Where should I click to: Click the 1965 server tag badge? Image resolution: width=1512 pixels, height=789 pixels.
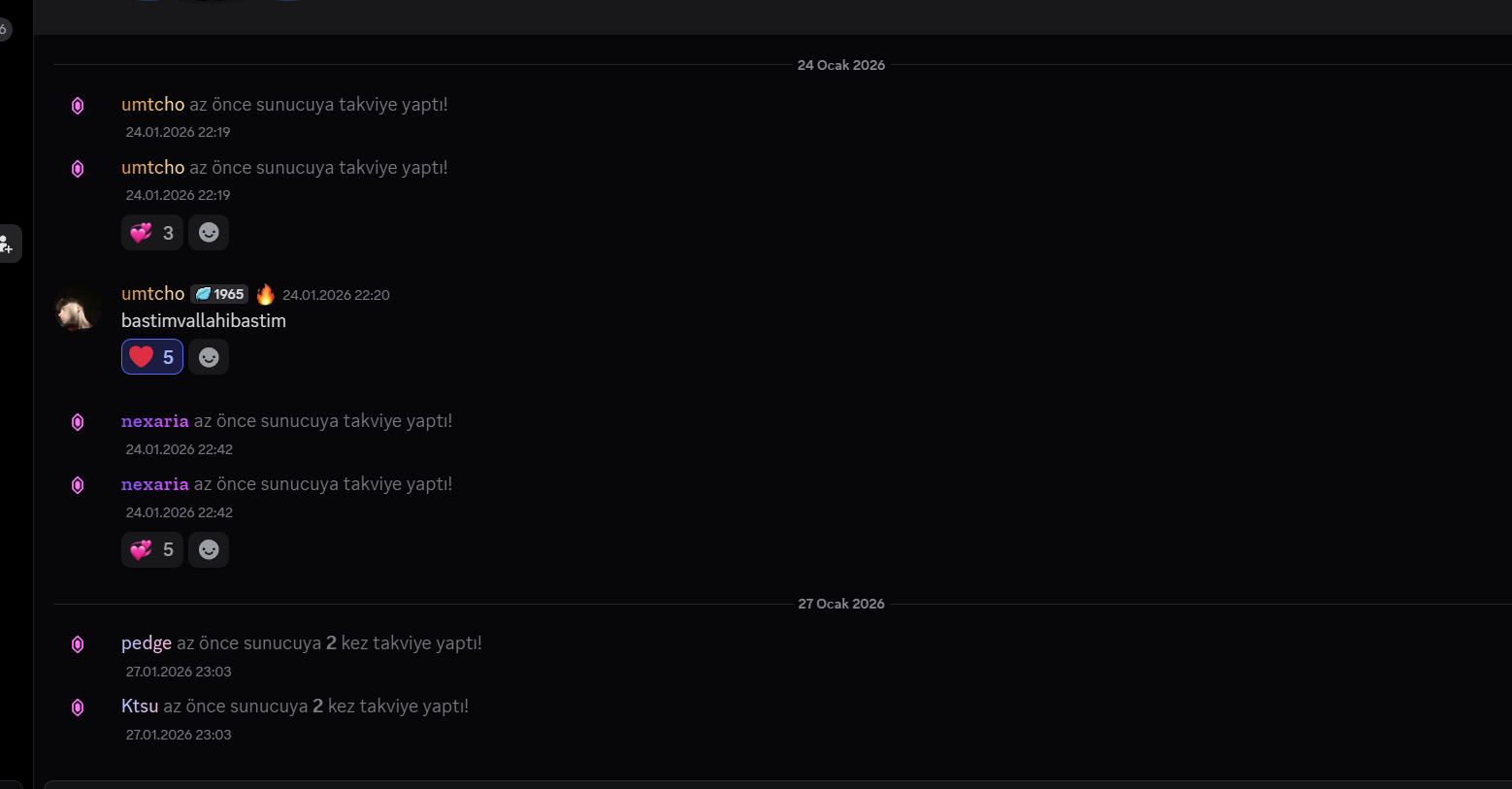[220, 294]
